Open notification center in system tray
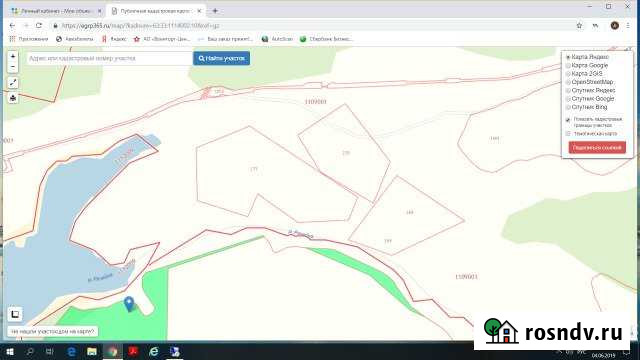Image resolution: width=640 pixels, height=360 pixels. (627, 352)
